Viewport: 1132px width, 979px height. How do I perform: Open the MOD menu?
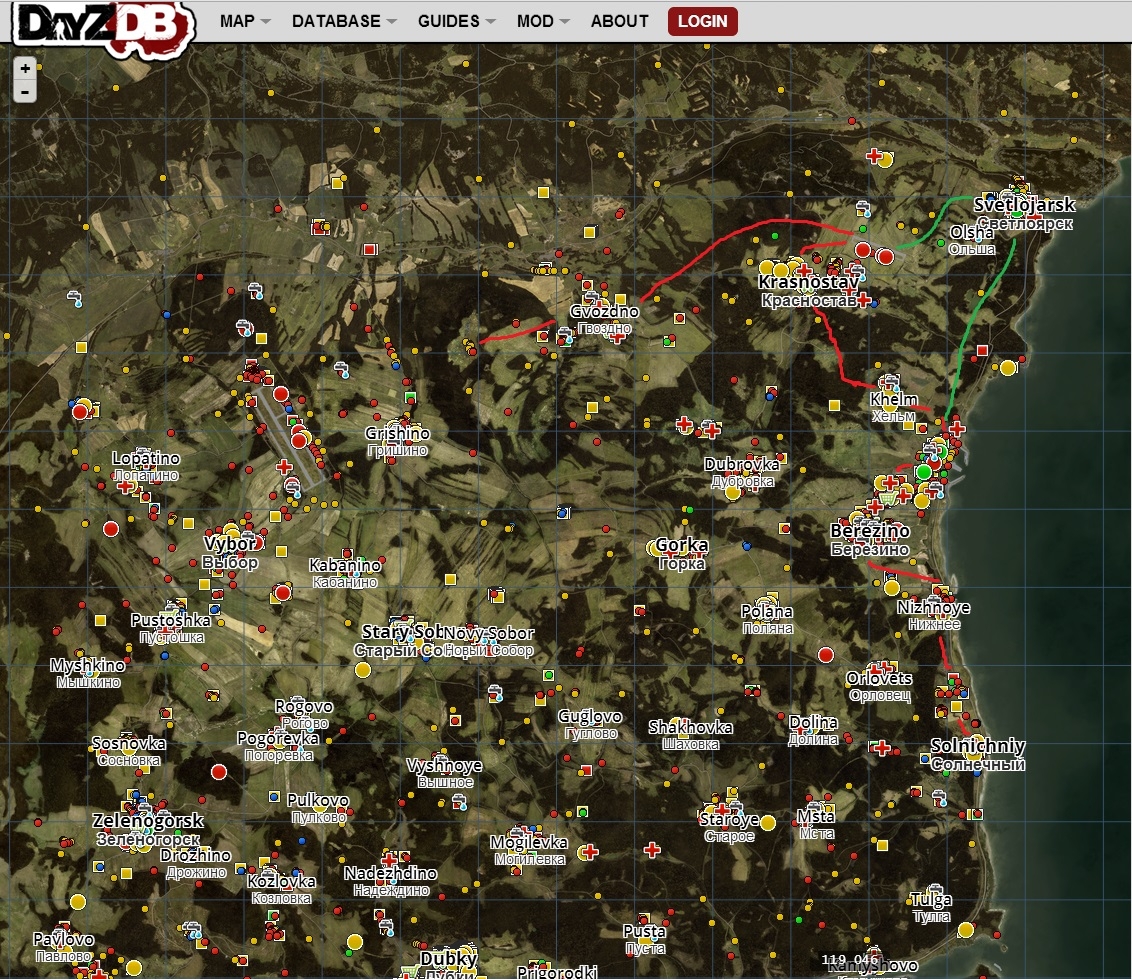536,20
